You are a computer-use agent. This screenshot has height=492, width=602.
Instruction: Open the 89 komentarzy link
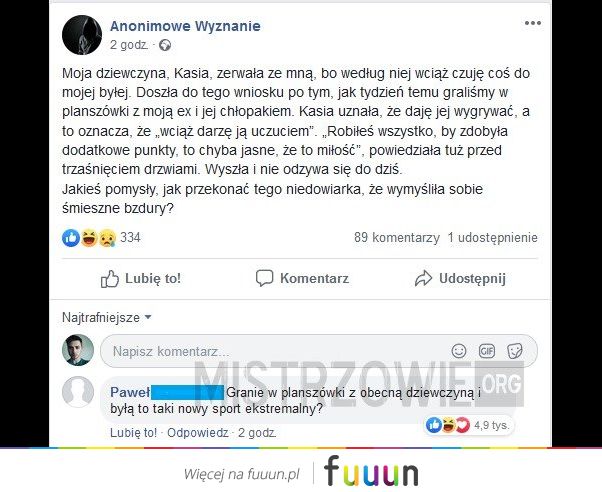397,237
